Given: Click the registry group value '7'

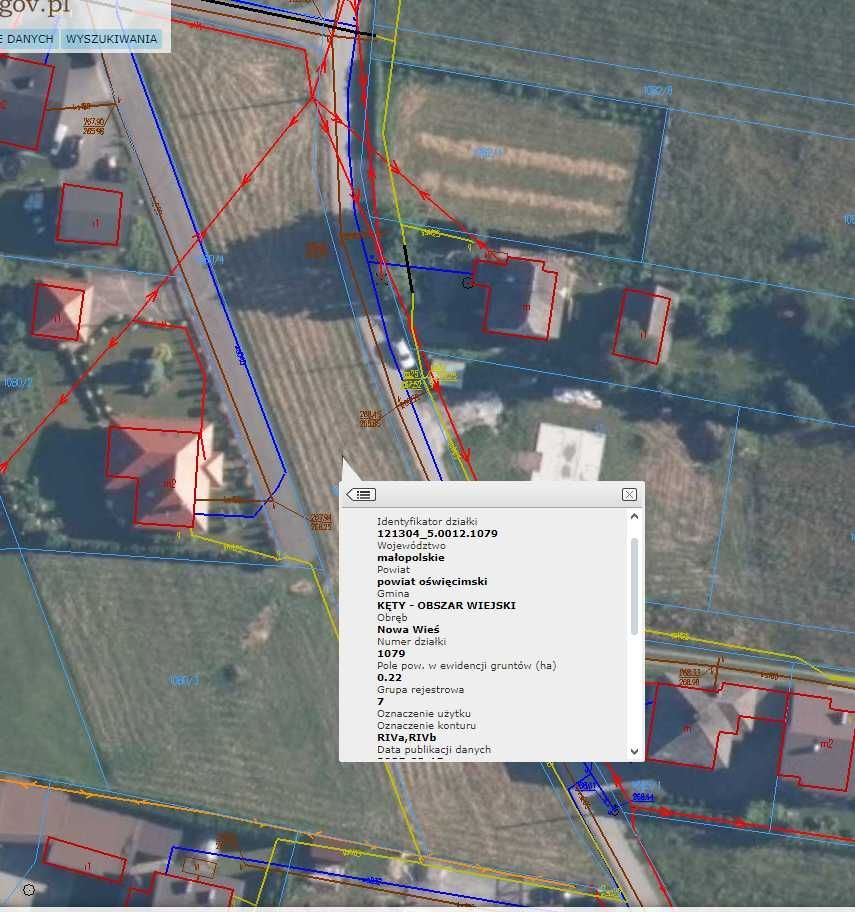Looking at the screenshot, I should click(380, 701).
